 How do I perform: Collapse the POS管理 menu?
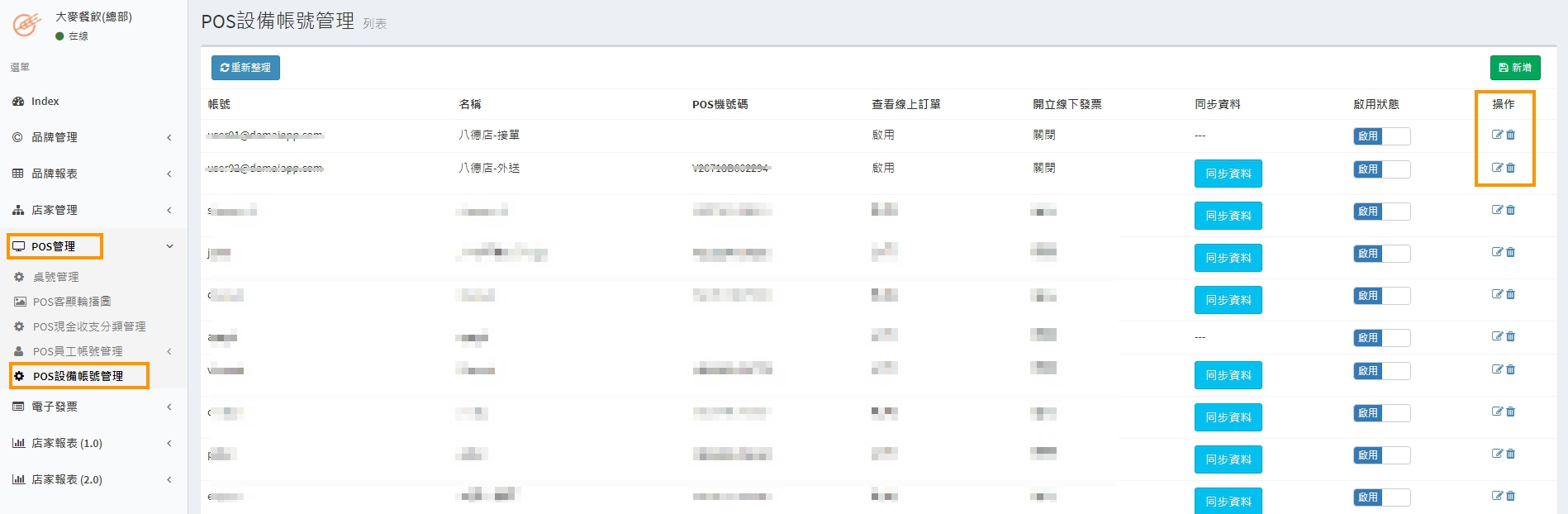169,246
